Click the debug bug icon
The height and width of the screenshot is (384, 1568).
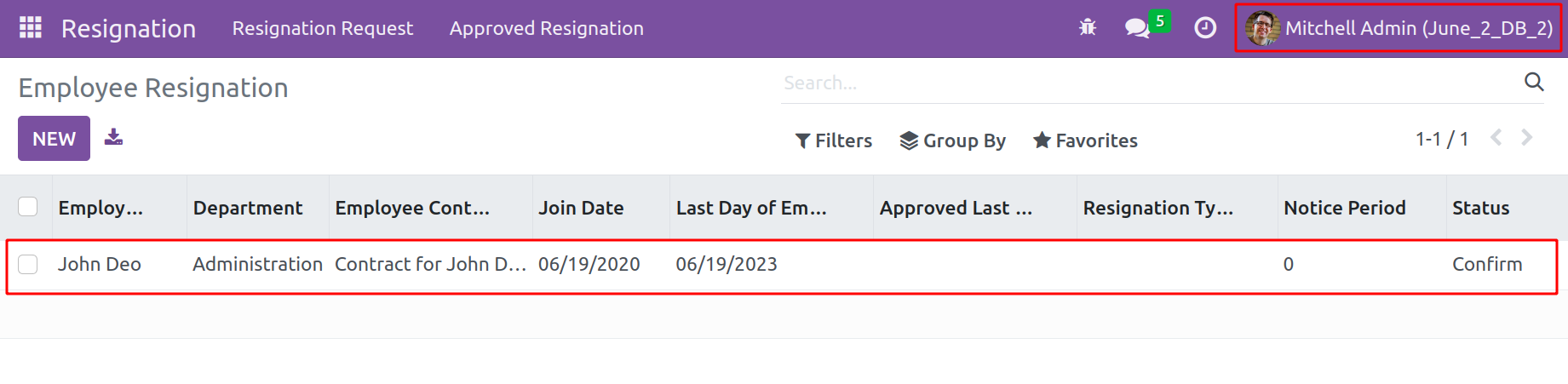(x=1088, y=28)
